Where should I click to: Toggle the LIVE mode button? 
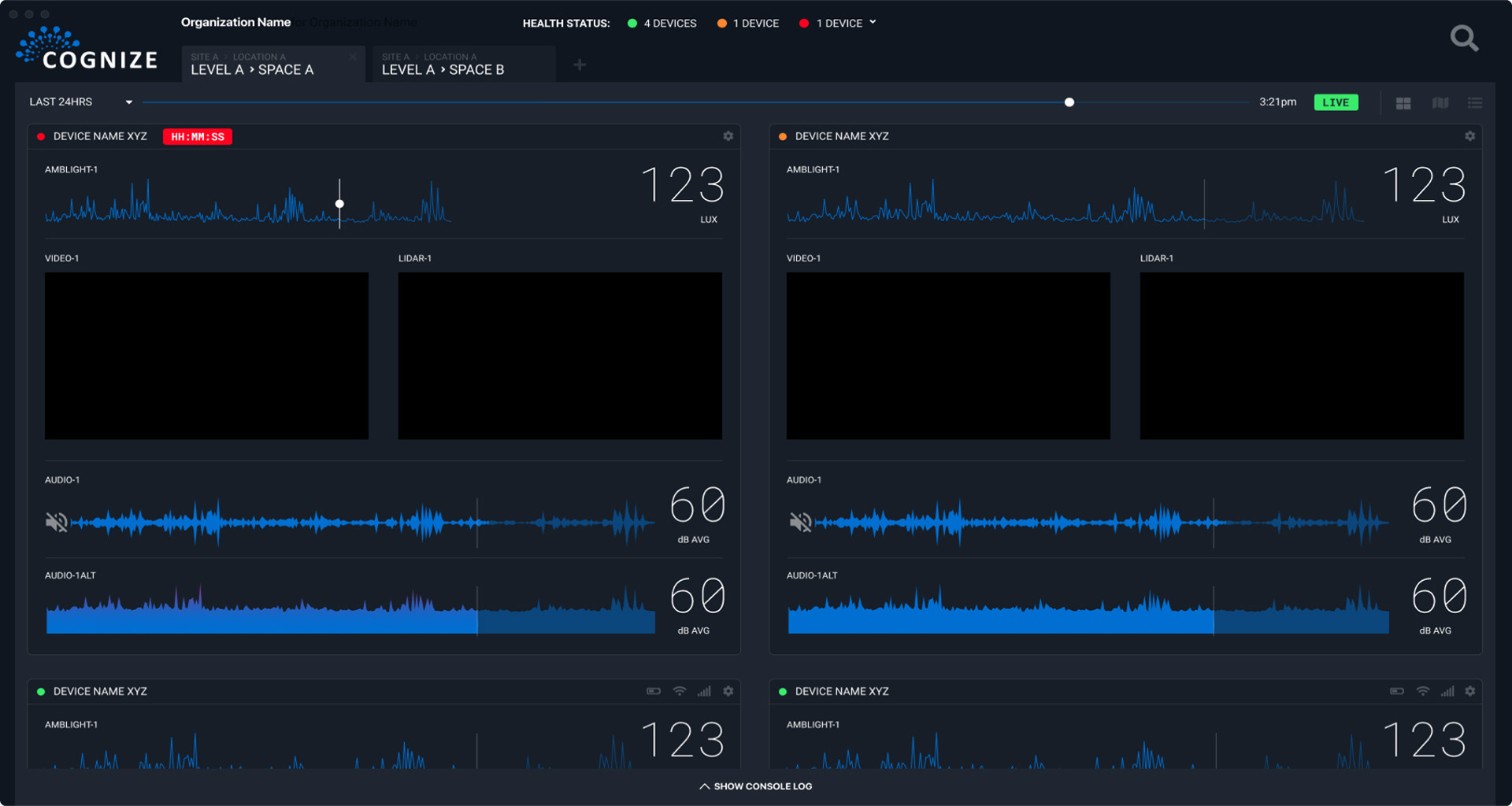[1336, 102]
